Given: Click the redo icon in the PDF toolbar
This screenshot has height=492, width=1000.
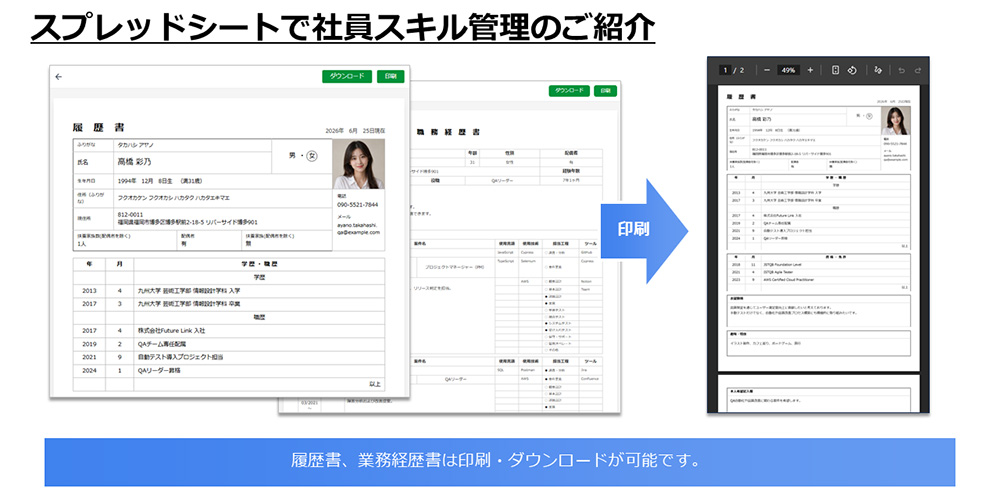Looking at the screenshot, I should (918, 70).
